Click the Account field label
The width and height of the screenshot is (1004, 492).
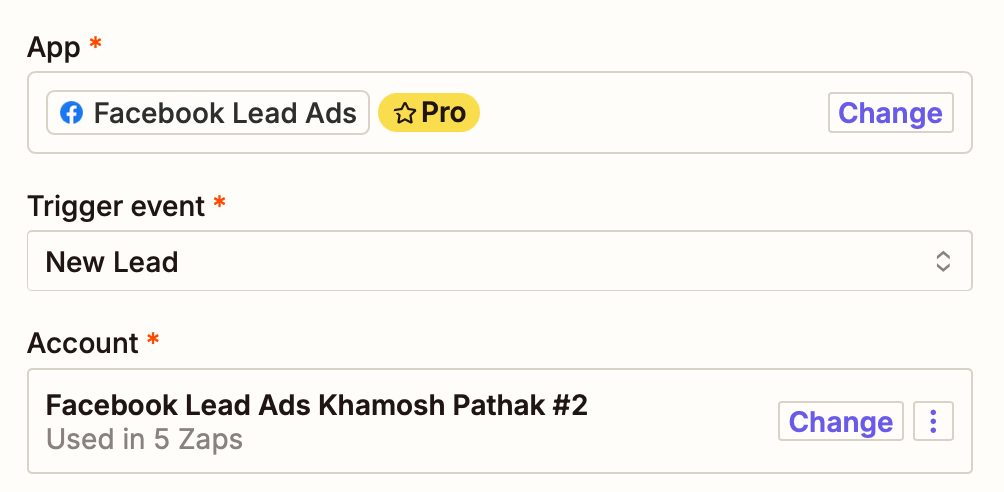82,343
